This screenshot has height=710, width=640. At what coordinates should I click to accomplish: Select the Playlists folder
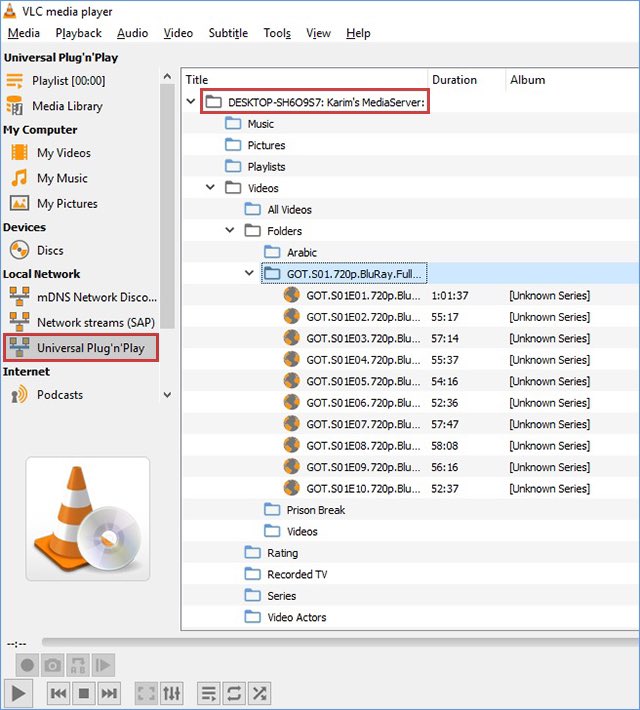coord(255,167)
